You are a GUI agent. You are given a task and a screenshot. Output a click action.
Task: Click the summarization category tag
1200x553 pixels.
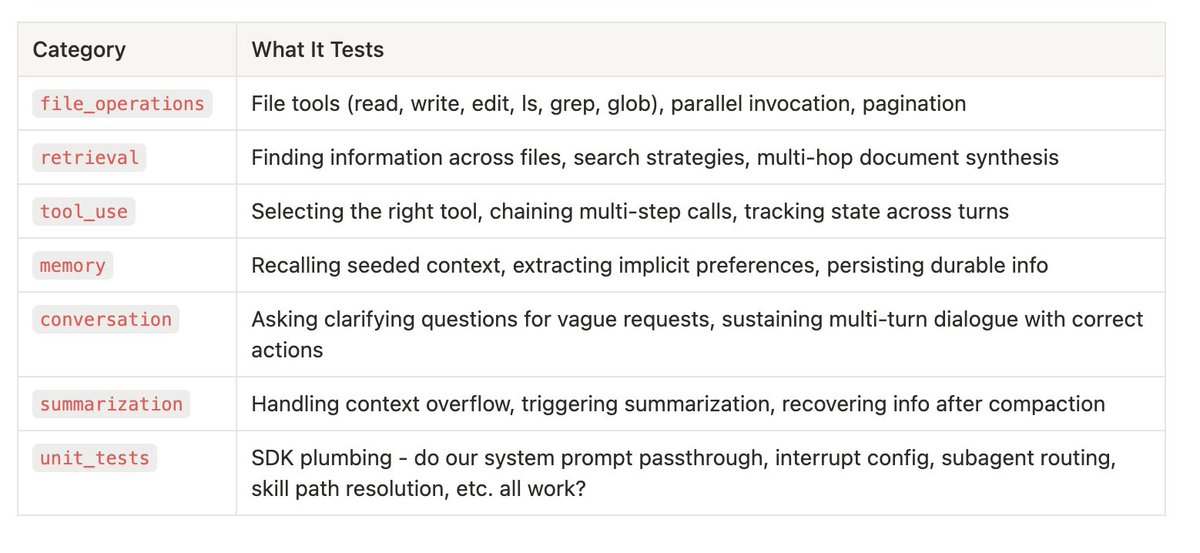pos(111,404)
